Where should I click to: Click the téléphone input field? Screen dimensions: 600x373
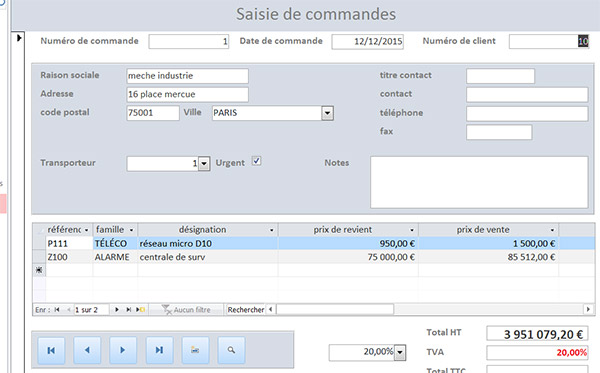point(527,114)
